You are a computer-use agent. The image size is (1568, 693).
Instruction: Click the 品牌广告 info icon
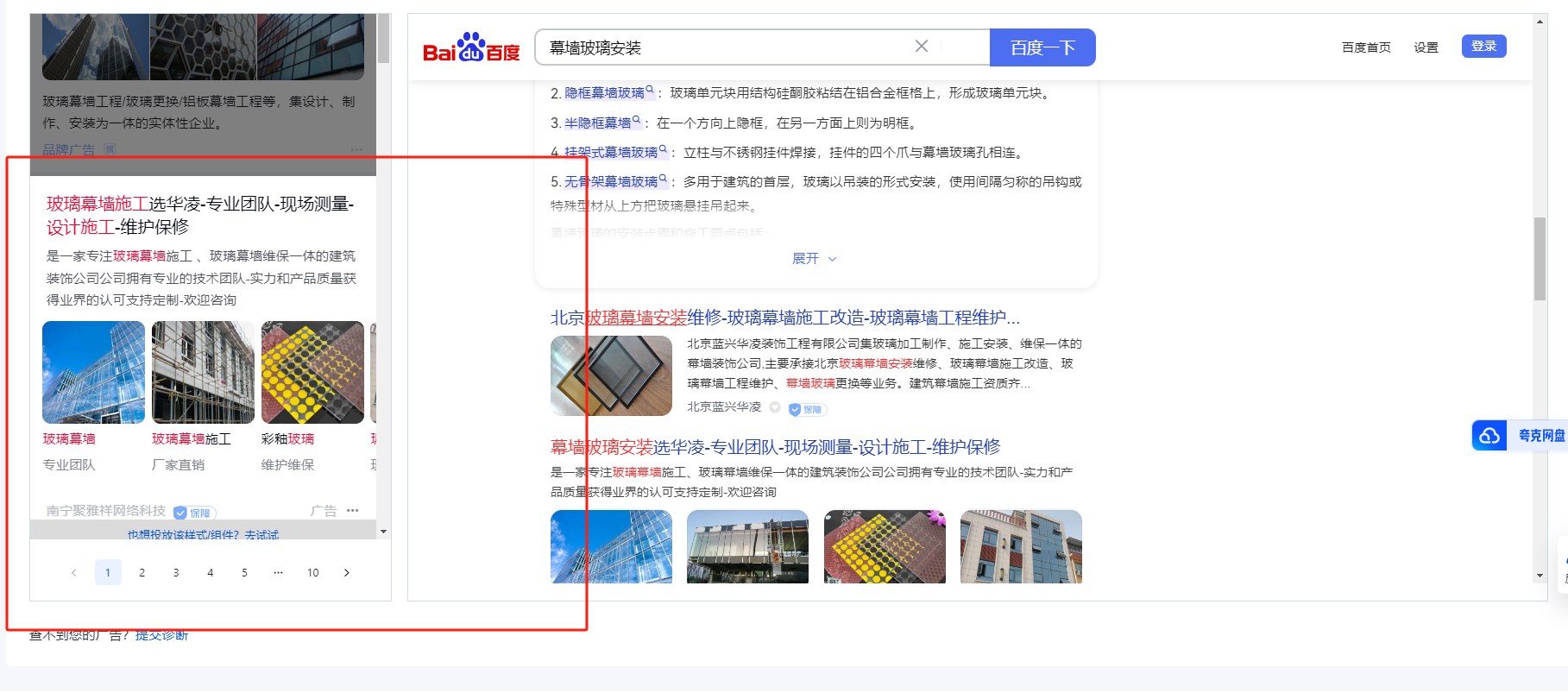click(110, 149)
